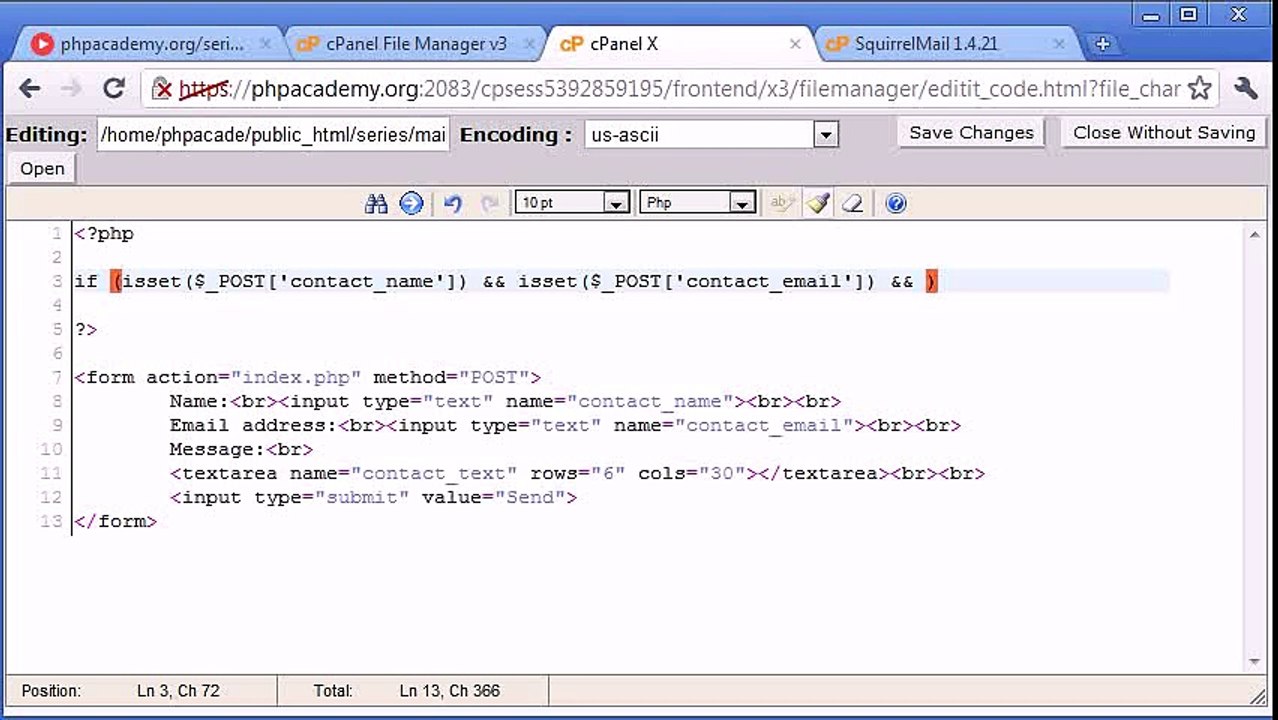Screen dimensions: 1278x720
Task: Click the Save Changes button
Action: point(971,132)
